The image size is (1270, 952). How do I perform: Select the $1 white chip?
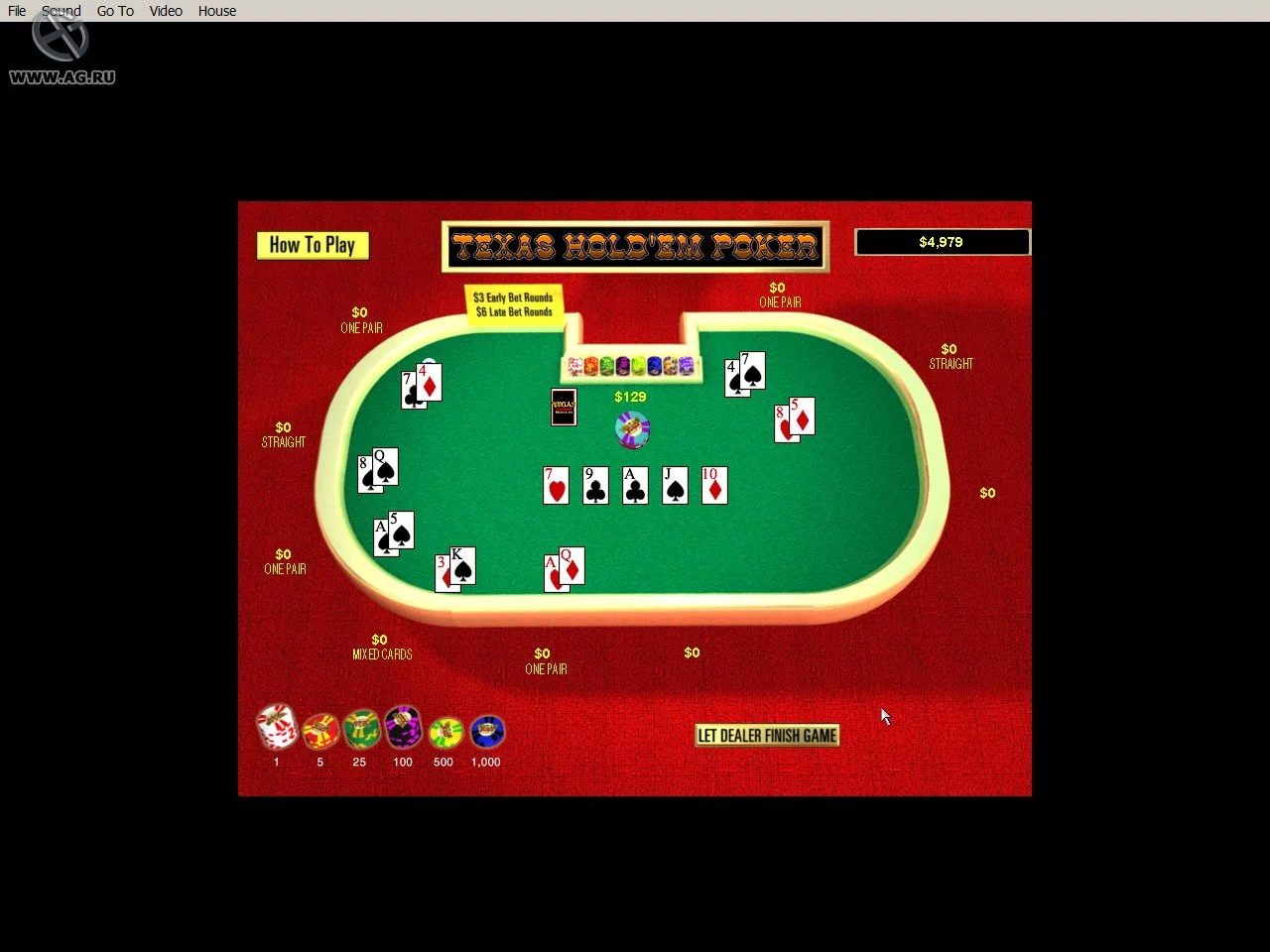click(277, 729)
